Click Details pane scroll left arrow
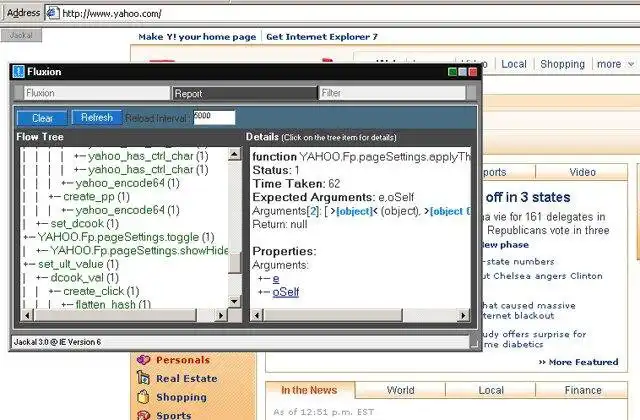Screen dimensions: 640x420 pyautogui.click(x=257, y=315)
